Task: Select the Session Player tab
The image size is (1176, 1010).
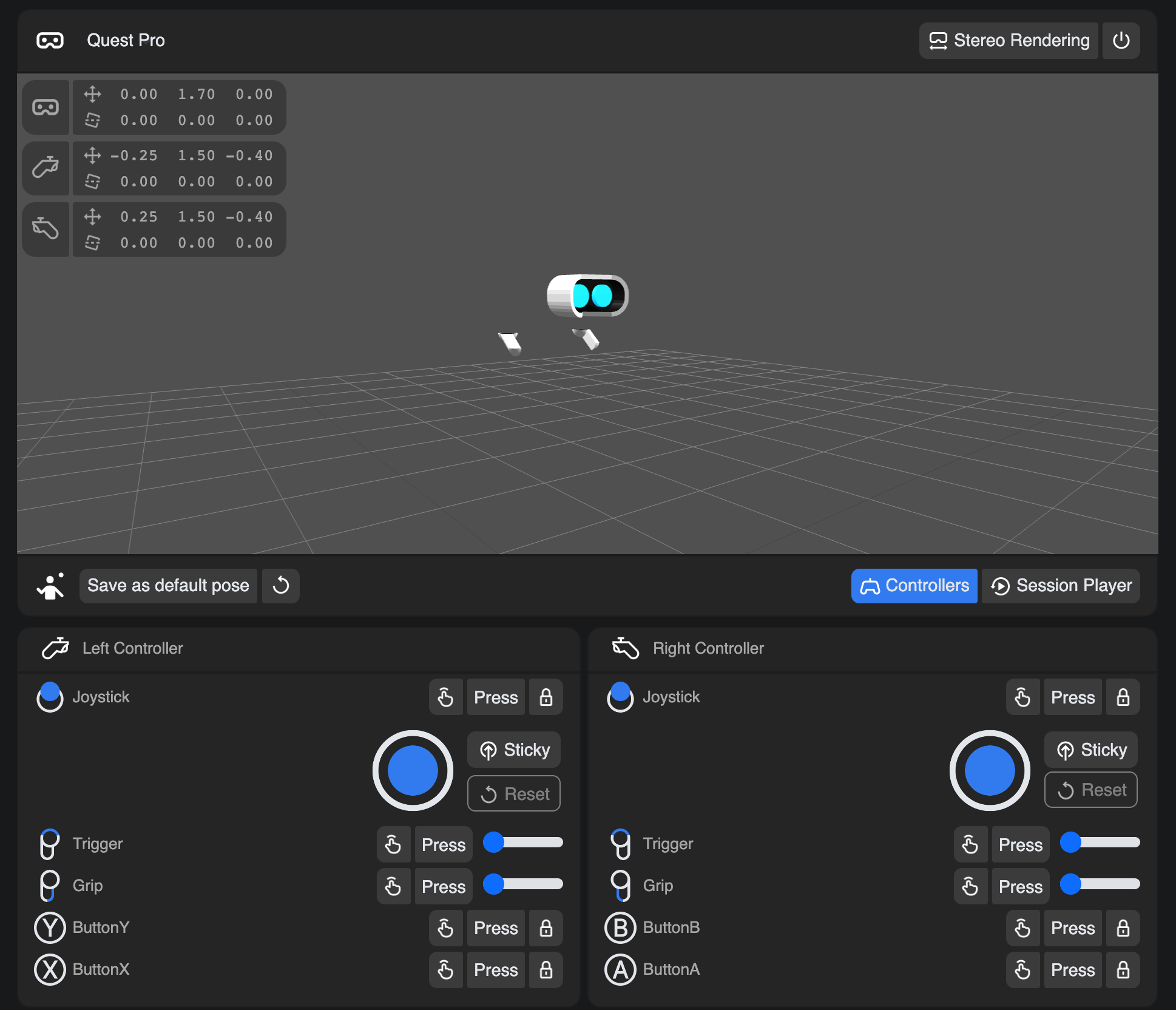Action: pos(1062,585)
